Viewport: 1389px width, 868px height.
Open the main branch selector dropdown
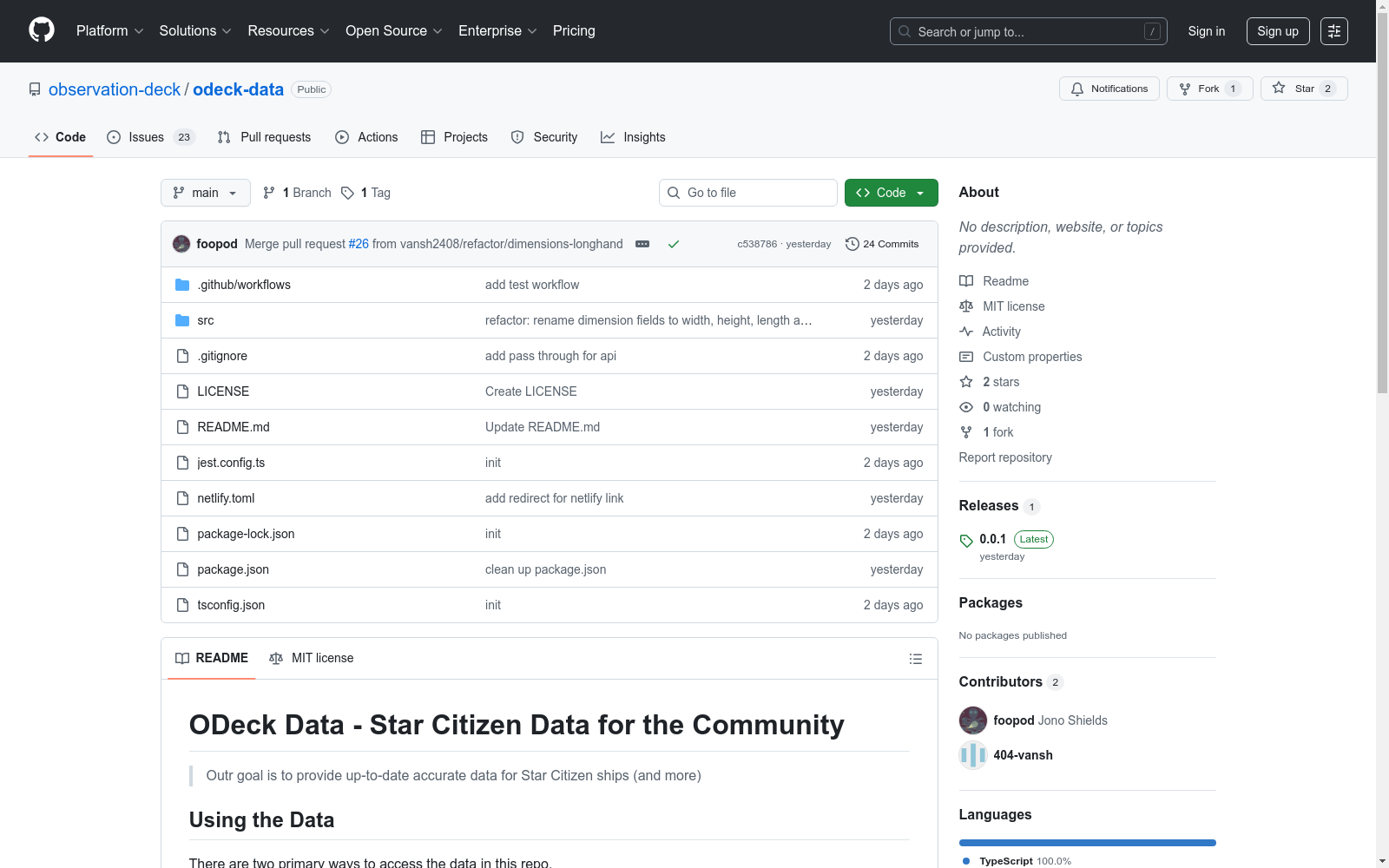[206, 193]
